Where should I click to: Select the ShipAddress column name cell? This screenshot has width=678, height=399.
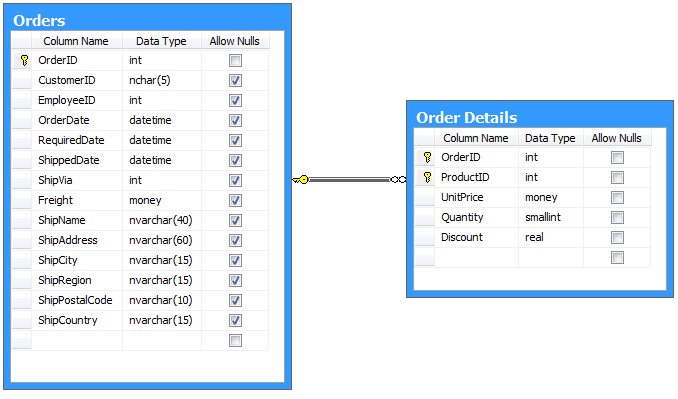(77, 240)
